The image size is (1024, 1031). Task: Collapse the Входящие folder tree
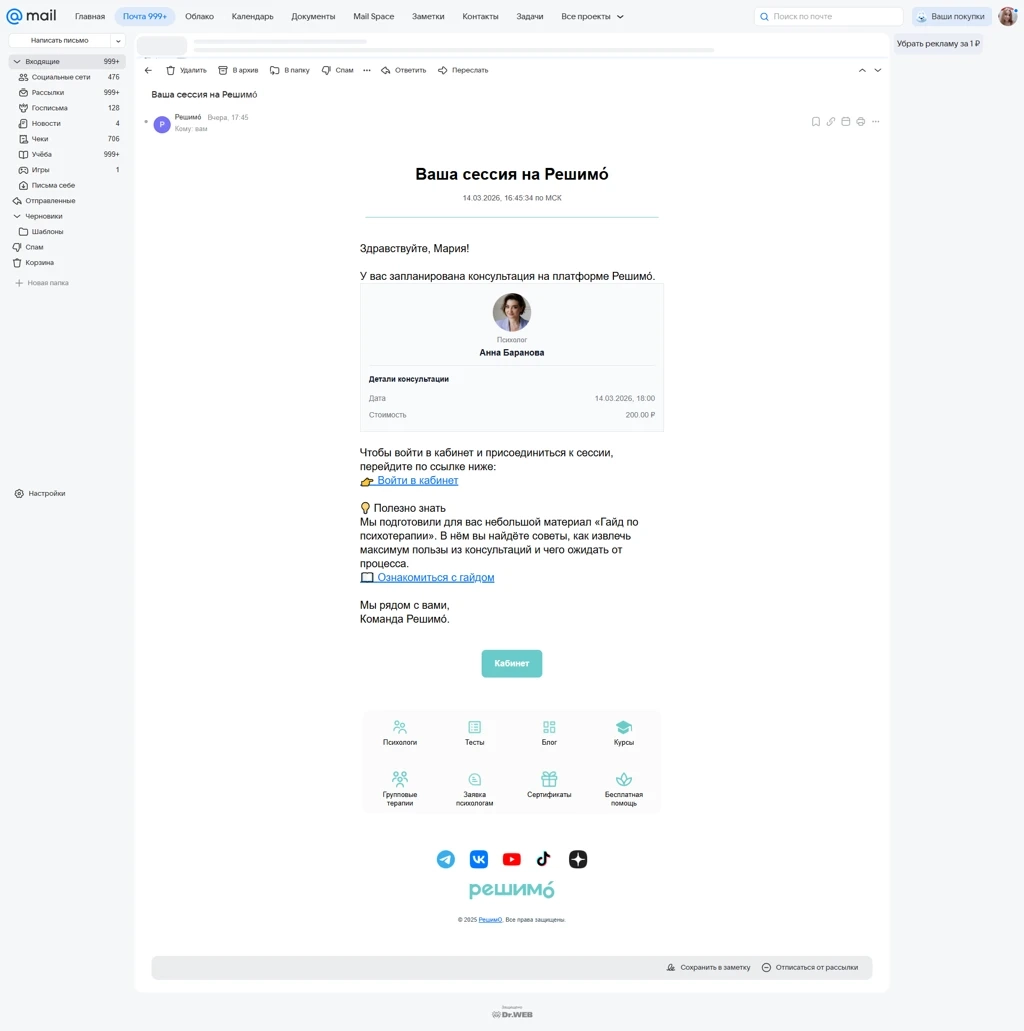pyautogui.click(x=17, y=61)
